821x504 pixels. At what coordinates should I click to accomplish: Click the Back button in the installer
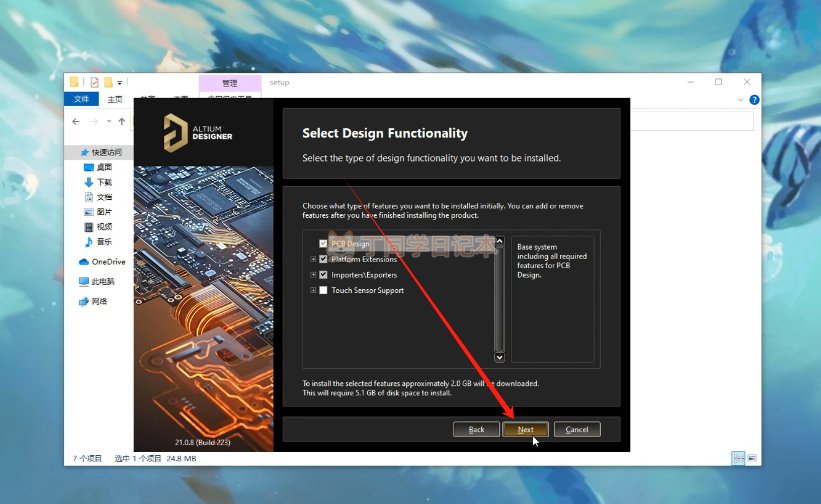476,429
